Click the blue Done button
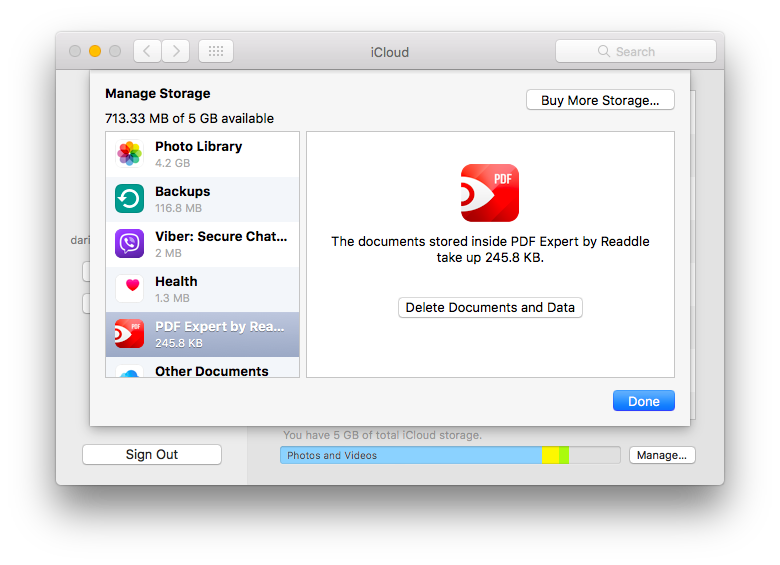Viewport: 780px width, 565px height. click(644, 401)
